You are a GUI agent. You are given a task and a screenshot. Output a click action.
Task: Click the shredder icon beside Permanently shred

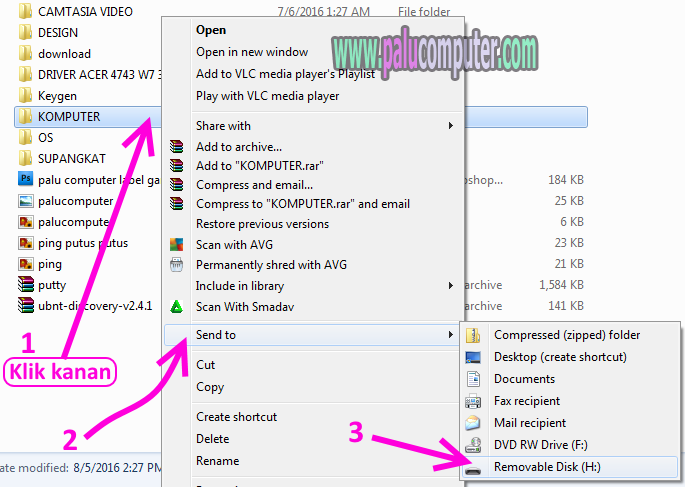[x=176, y=265]
